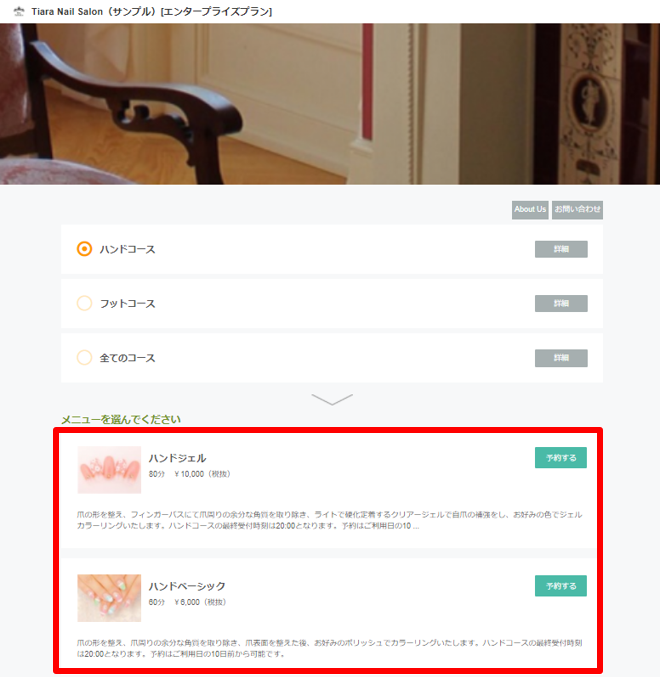Click the Tiara Nail Salon header title

coord(152,12)
